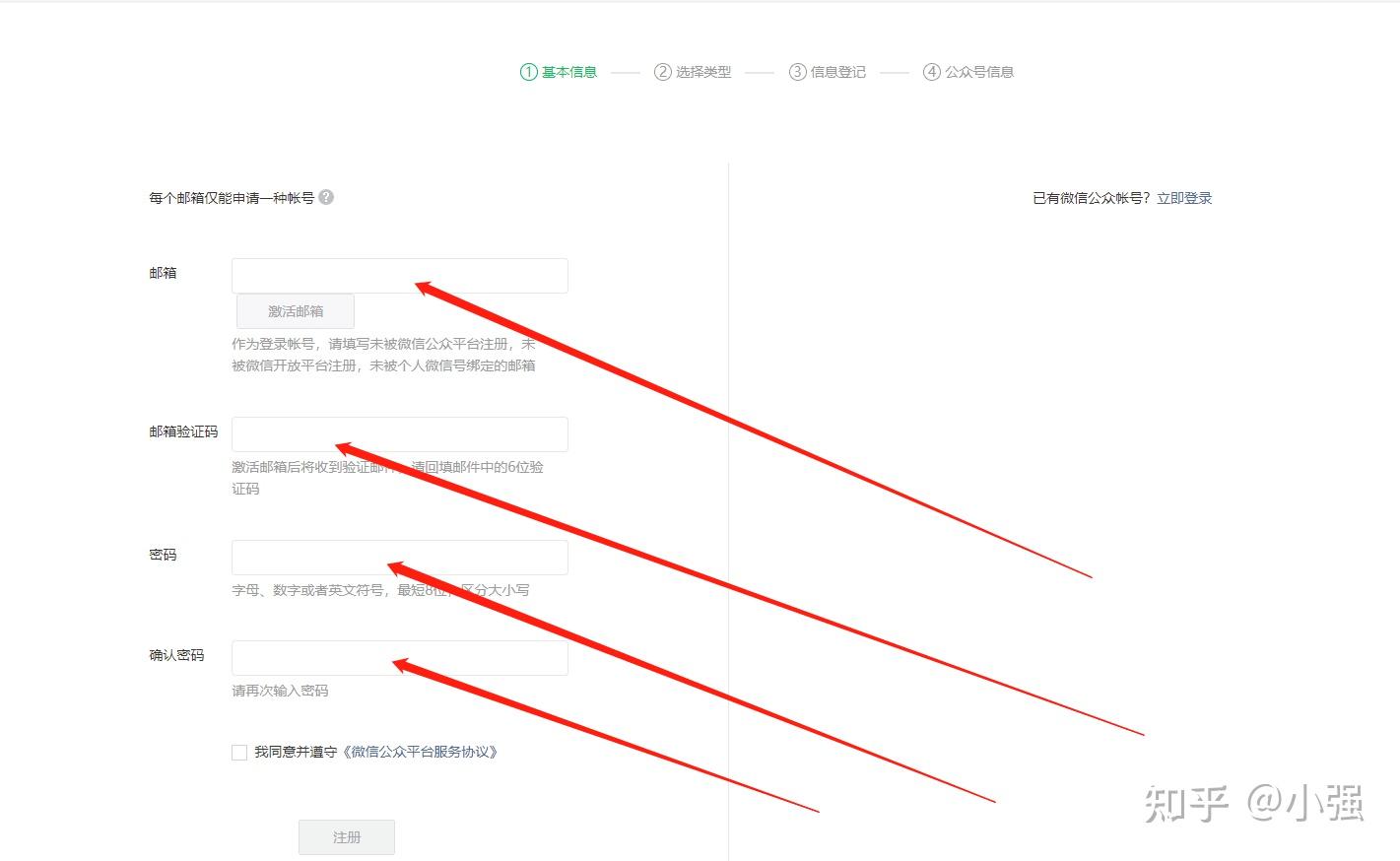Open the question mark help icon

click(x=326, y=197)
